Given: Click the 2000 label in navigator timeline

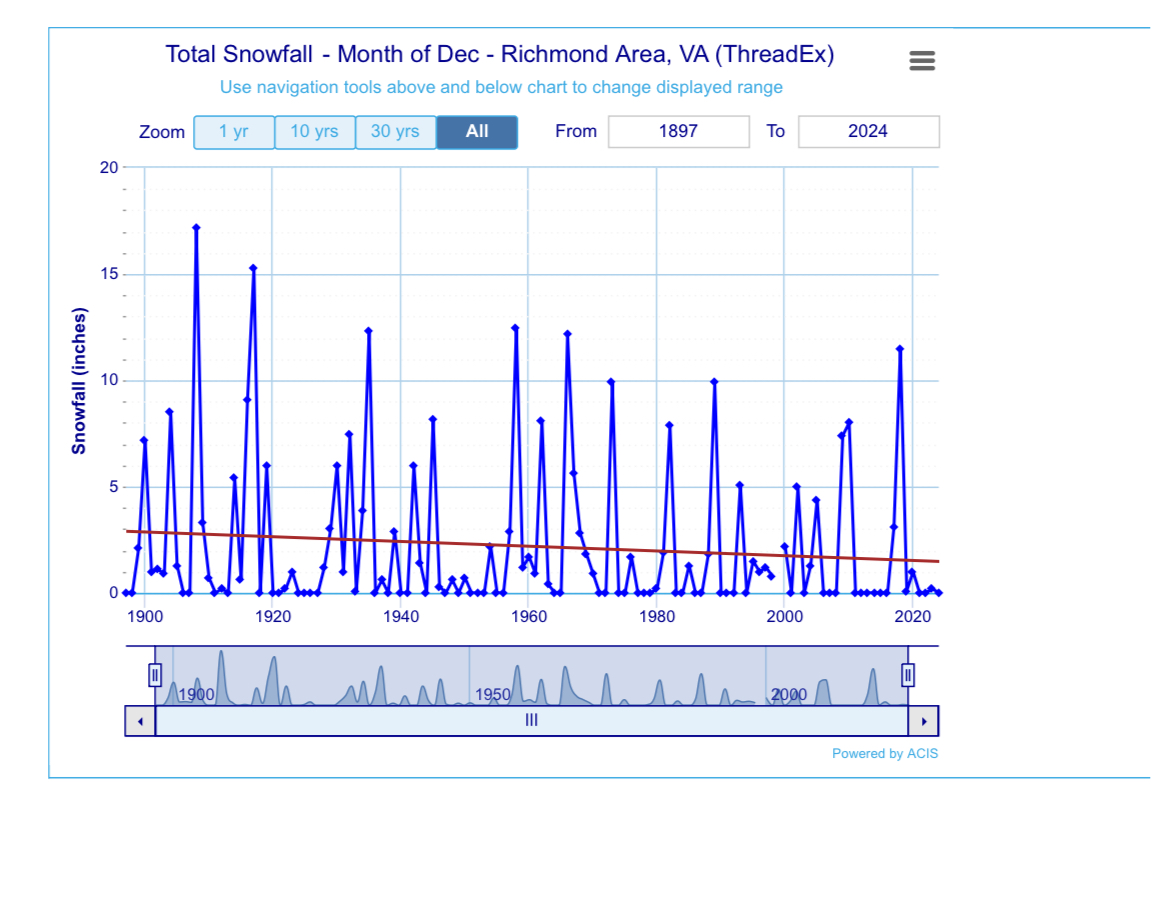Looking at the screenshot, I should [788, 695].
